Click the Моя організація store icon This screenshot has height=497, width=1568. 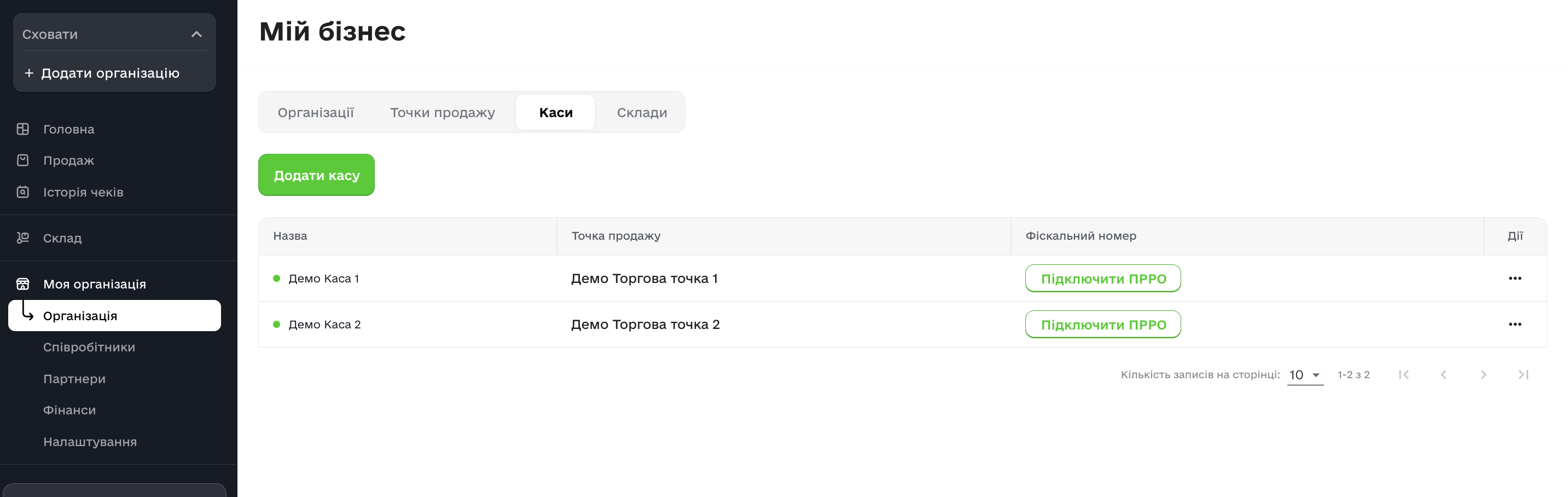(22, 284)
